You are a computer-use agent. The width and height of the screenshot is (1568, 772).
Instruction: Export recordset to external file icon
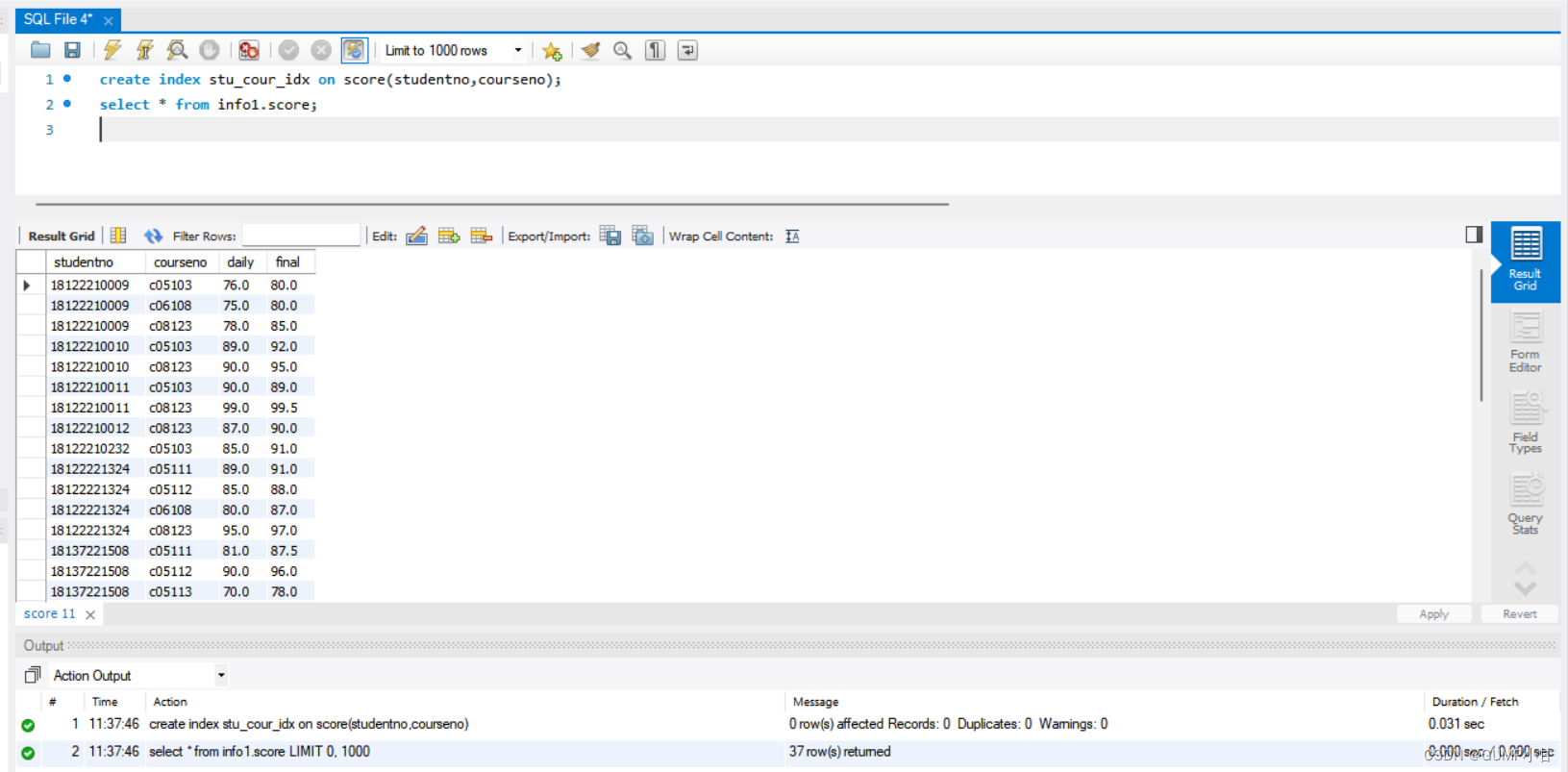610,236
